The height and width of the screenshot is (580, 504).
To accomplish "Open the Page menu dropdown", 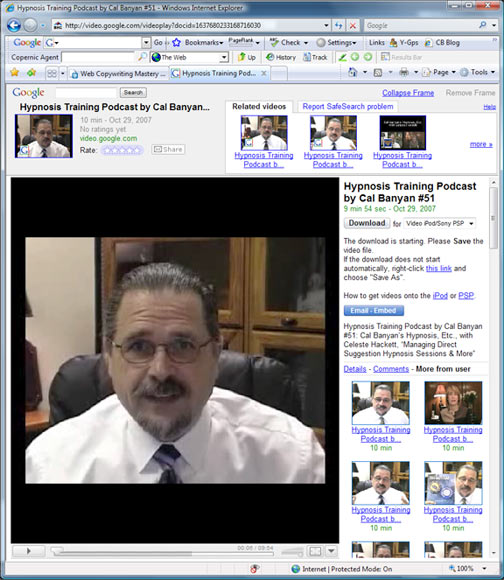I will (439, 72).
